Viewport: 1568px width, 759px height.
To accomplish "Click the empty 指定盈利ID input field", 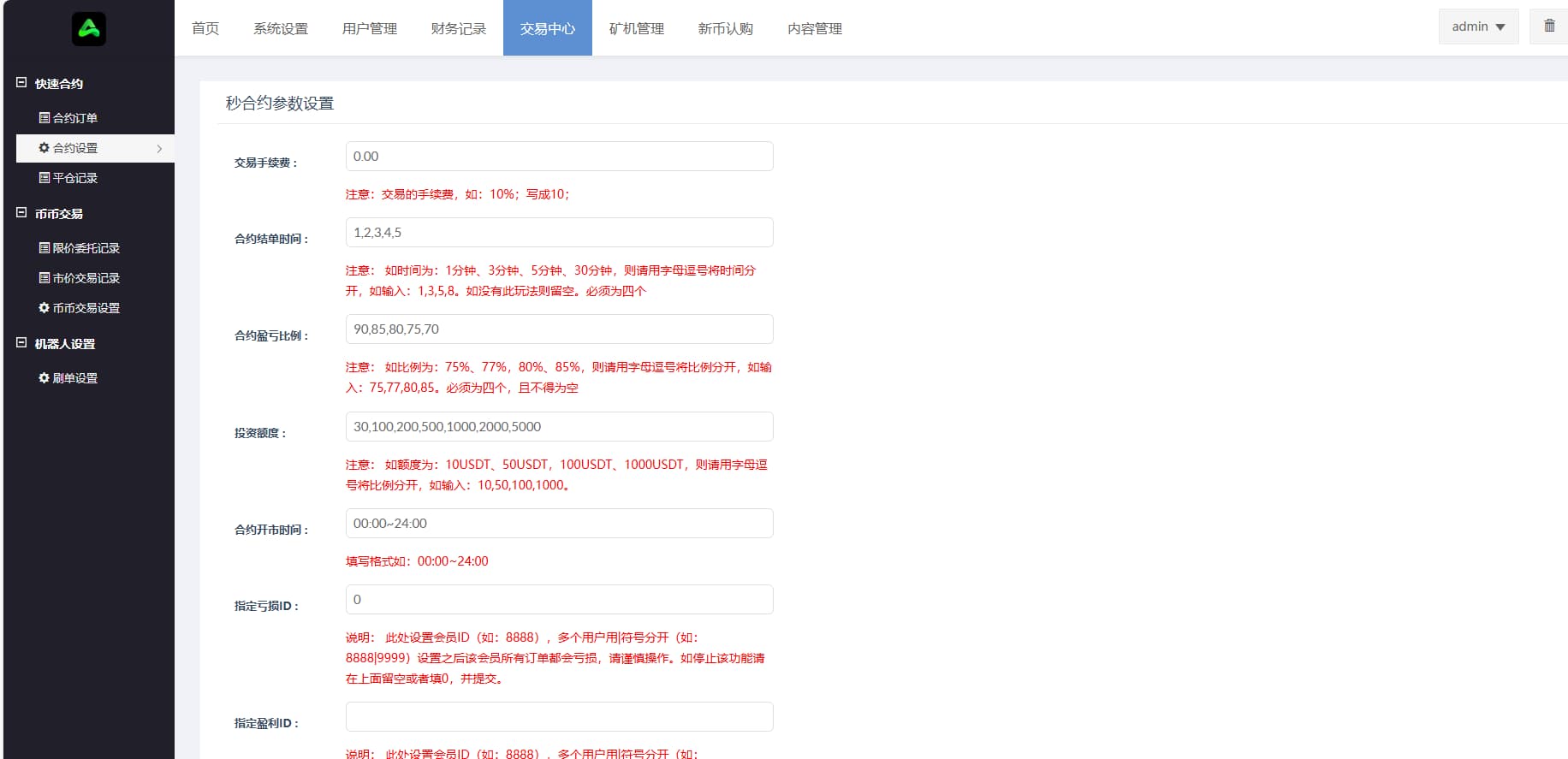I will pyautogui.click(x=559, y=717).
